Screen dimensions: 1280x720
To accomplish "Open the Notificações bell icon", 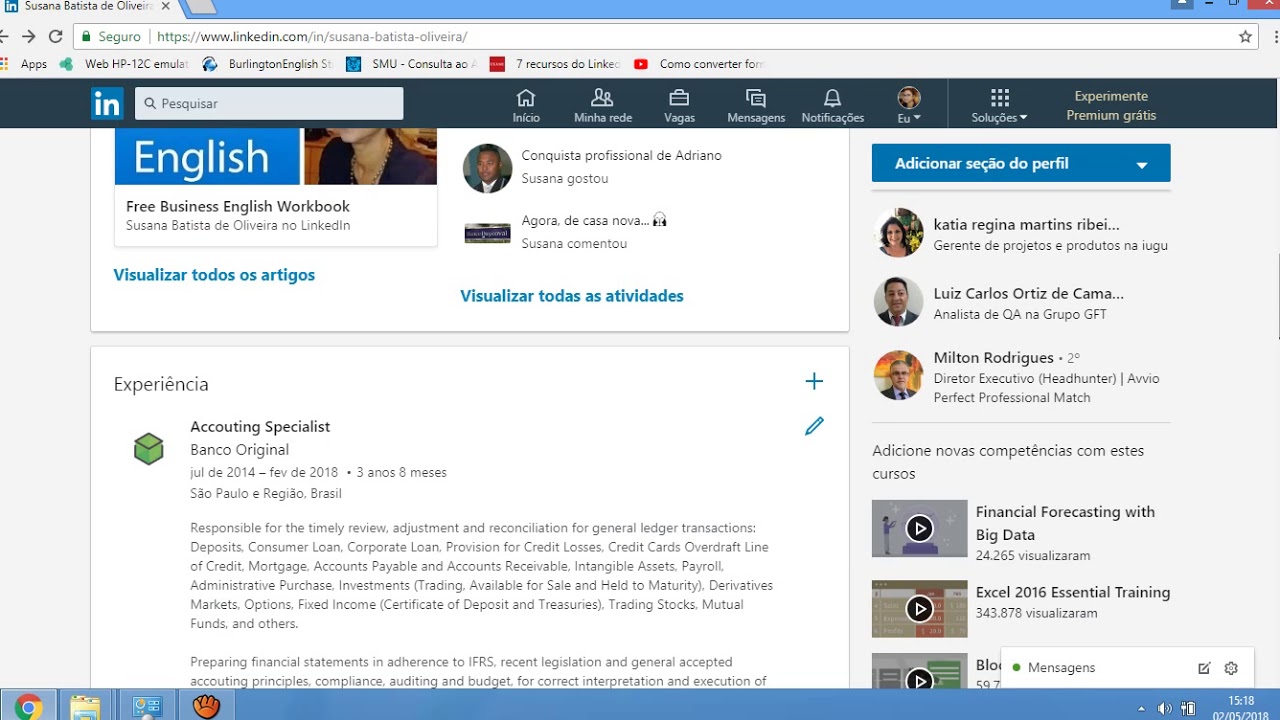I will click(x=832, y=105).
